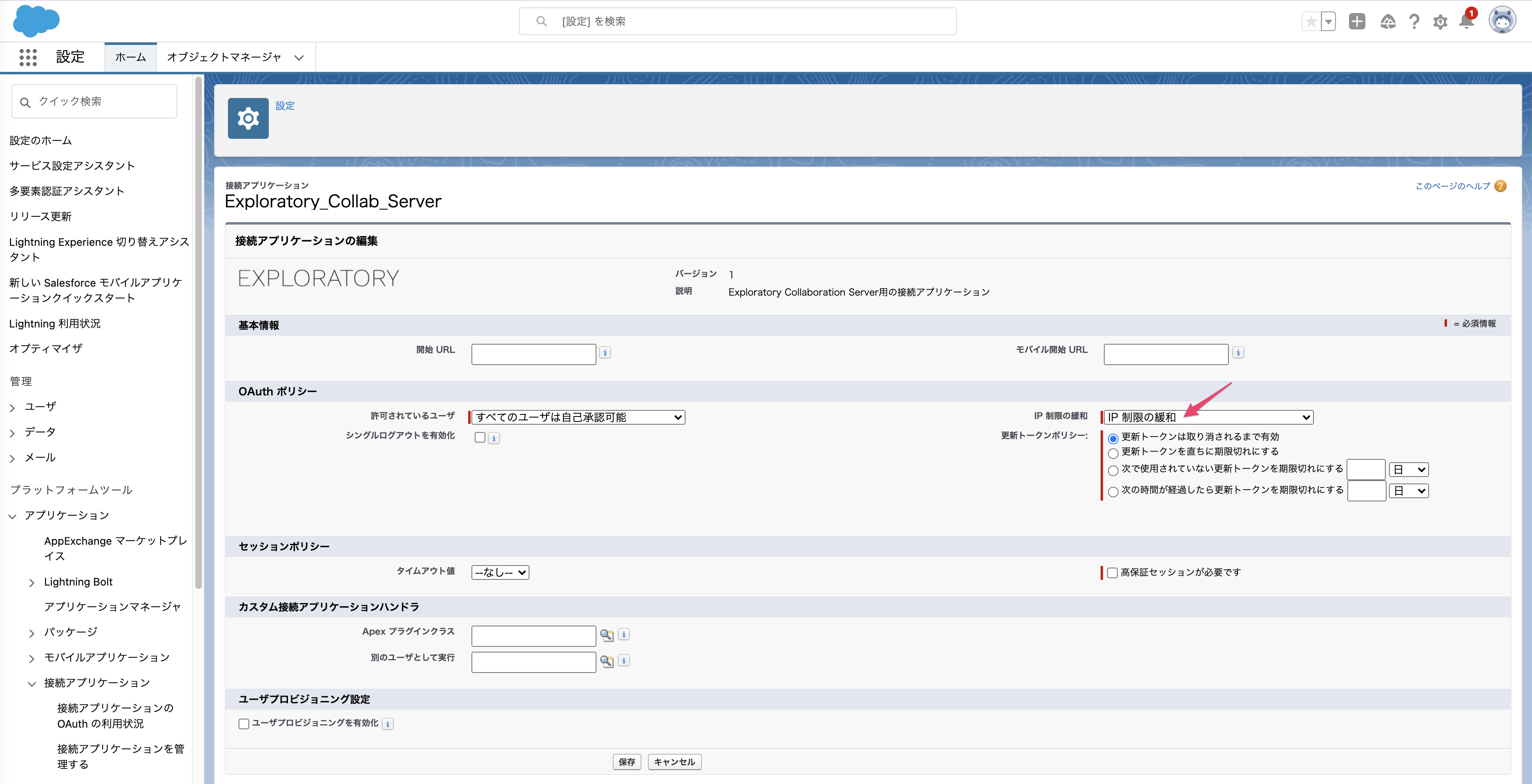Show info for ユーザプロビジョニング option
The height and width of the screenshot is (784, 1532).
click(388, 724)
